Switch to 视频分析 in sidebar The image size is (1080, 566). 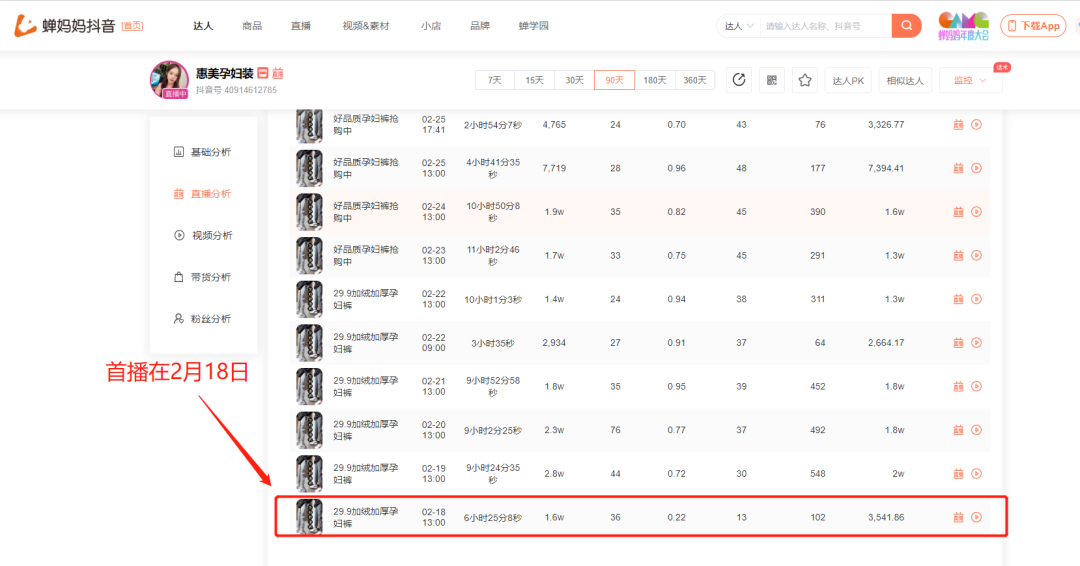tap(202, 235)
